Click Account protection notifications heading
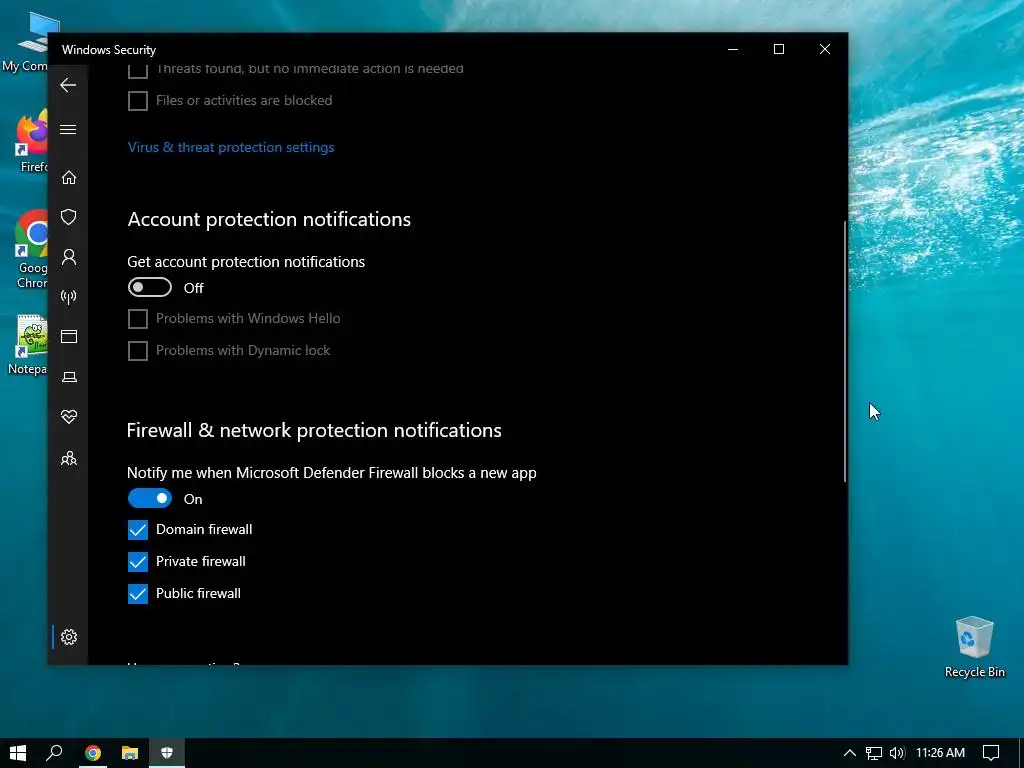Viewport: 1024px width, 768px height. pos(269,219)
